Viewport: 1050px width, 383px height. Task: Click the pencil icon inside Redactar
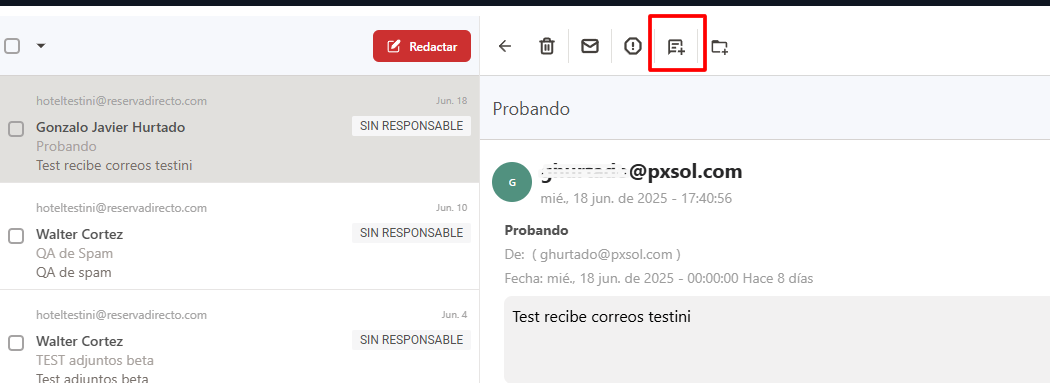394,46
